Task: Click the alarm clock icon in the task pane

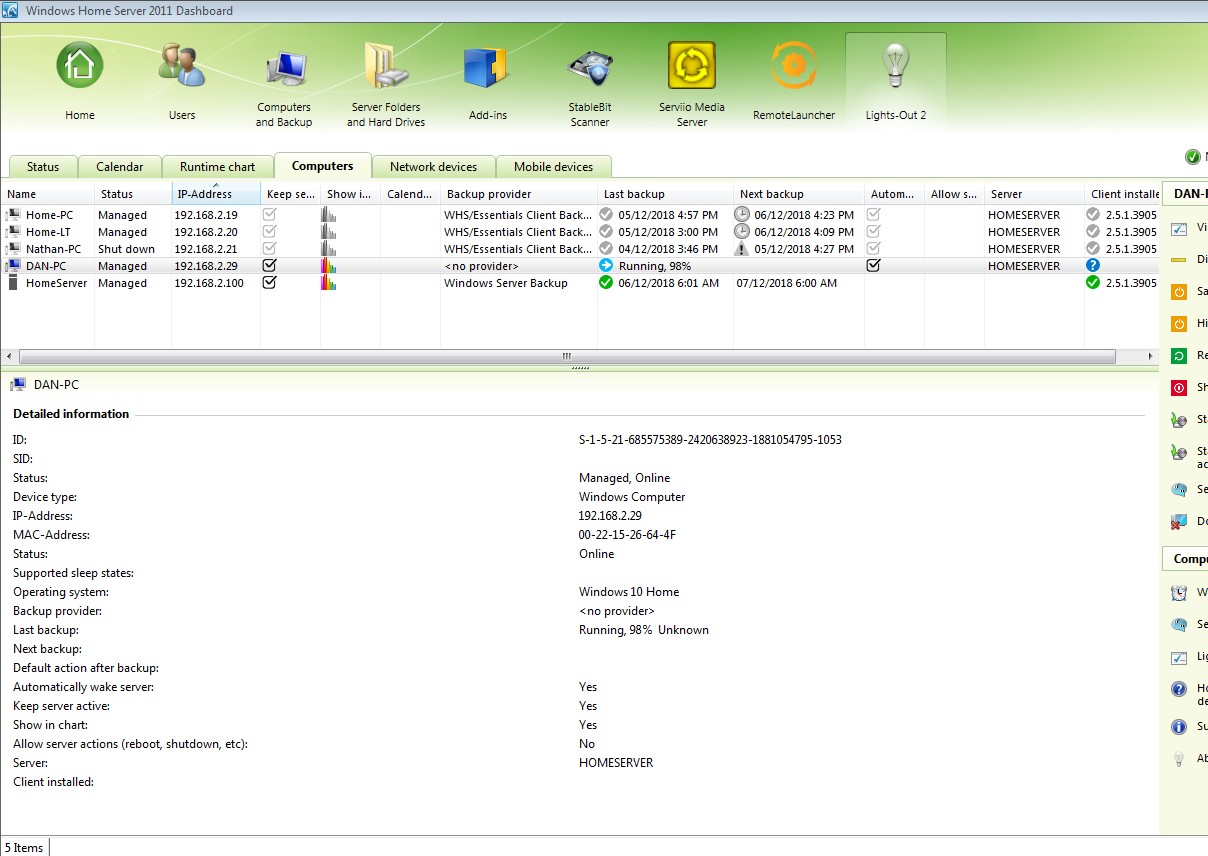Action: [1178, 593]
